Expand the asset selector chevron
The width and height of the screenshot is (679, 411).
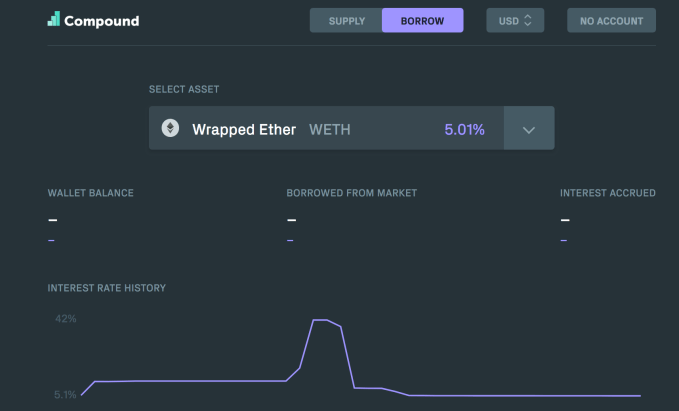[x=529, y=129]
